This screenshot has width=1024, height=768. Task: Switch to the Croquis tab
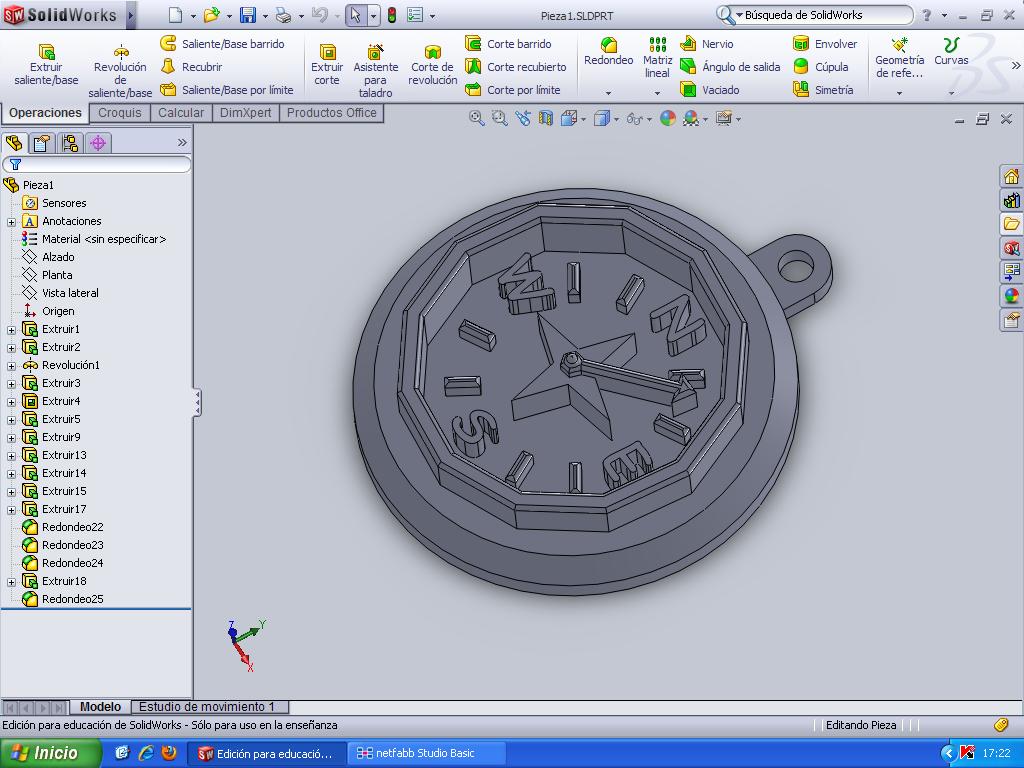[120, 113]
